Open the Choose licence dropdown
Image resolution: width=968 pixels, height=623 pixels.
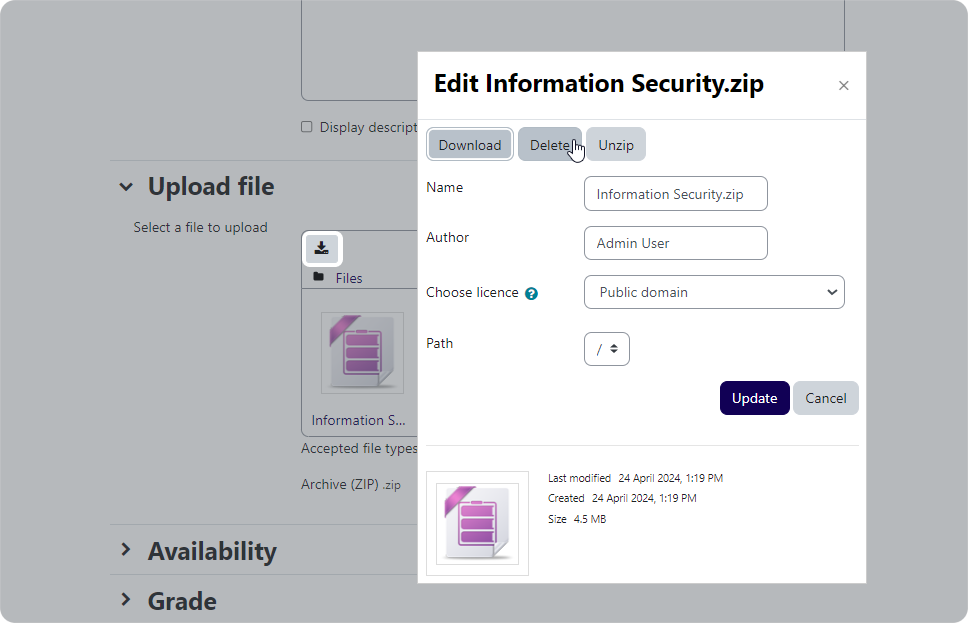coord(714,292)
